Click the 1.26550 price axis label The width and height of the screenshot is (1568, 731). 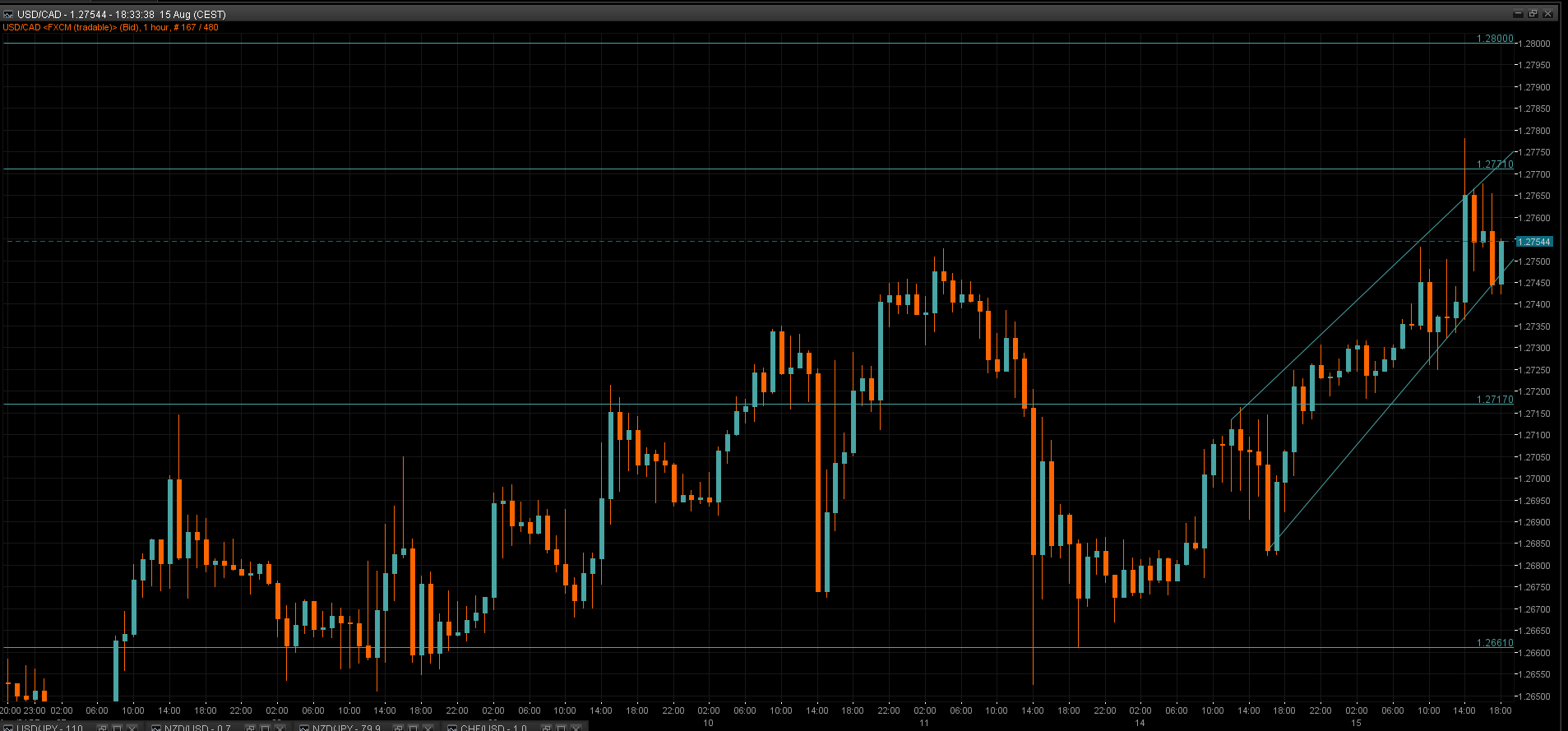tap(1534, 674)
